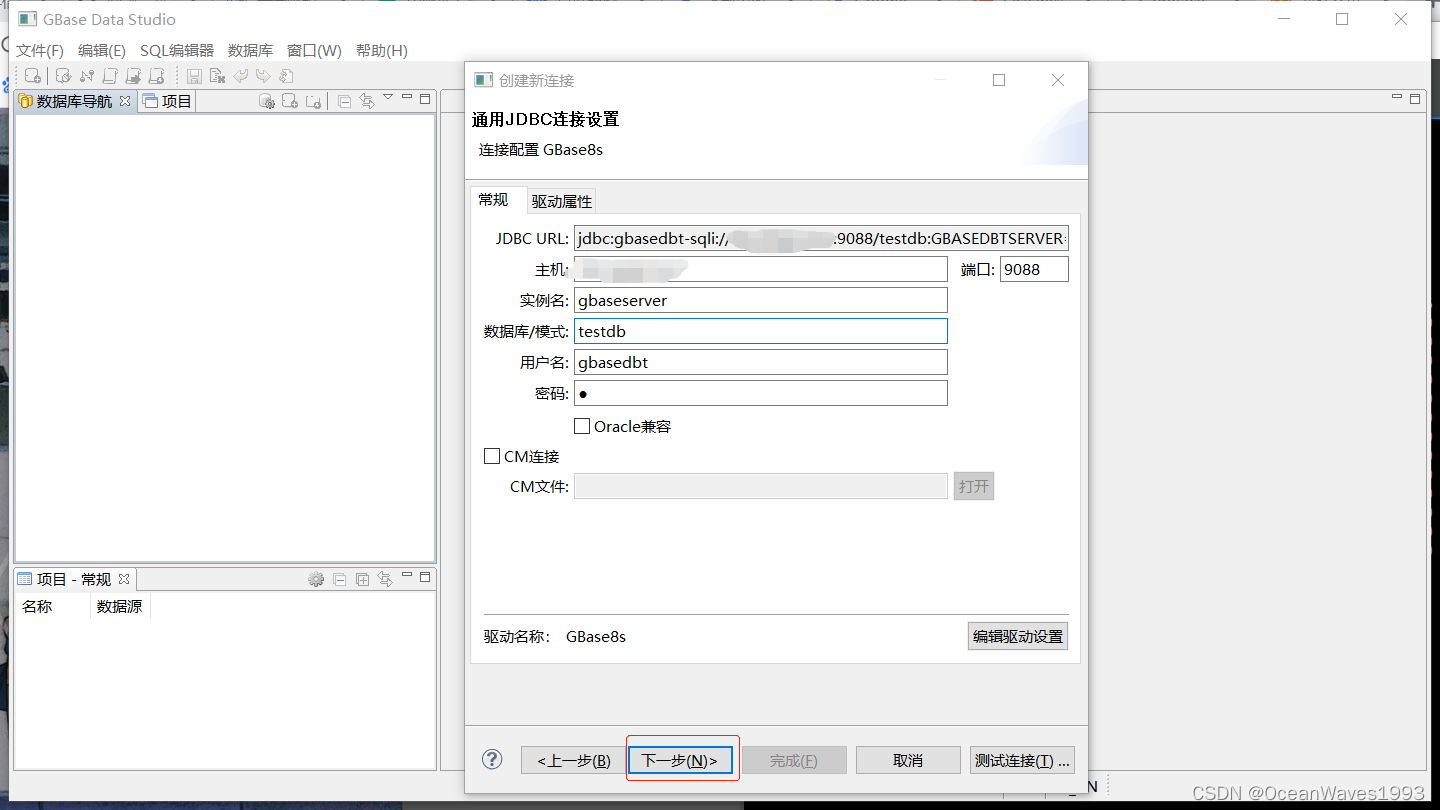Click the JDBC URL field
The image size is (1440, 810).
pos(821,238)
